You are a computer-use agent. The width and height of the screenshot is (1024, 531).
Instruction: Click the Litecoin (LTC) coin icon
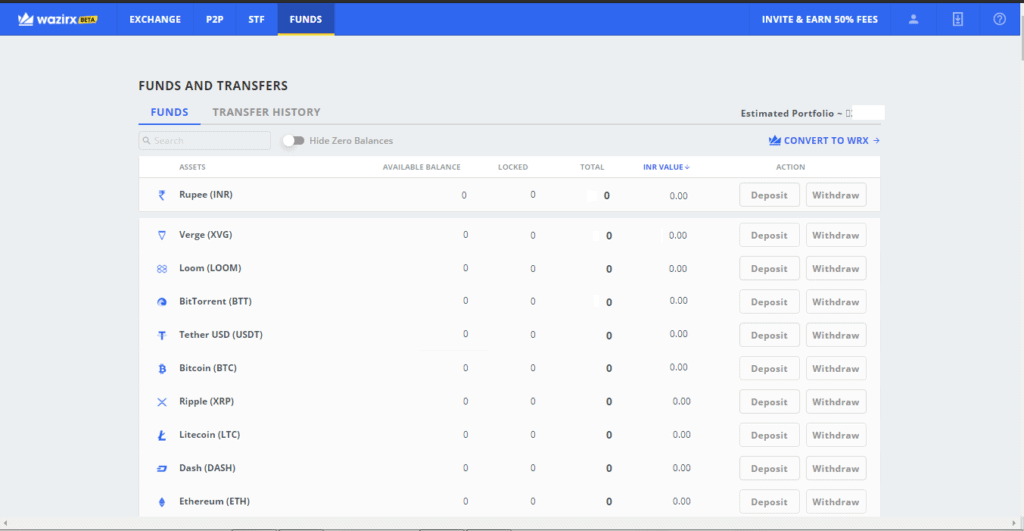(x=161, y=435)
